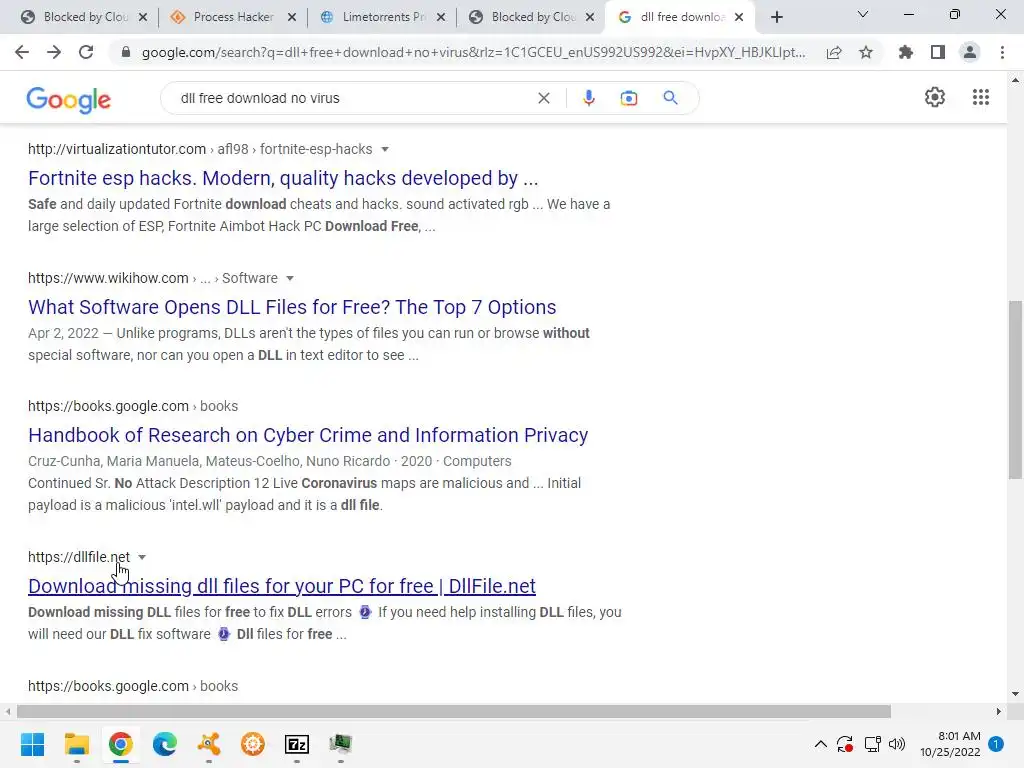Screen dimensions: 1024x768
Task: Open volume control in system tray
Action: (x=897, y=744)
